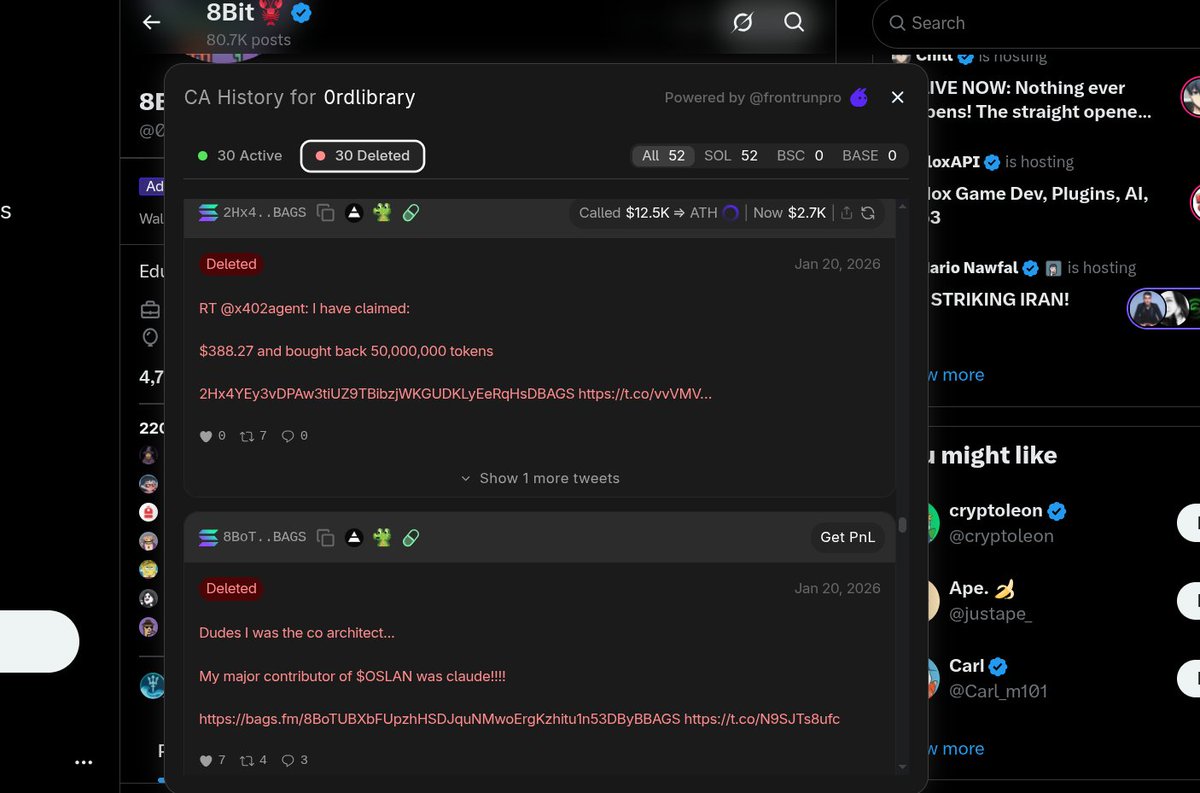Click retweet count 7 on x402agent post

click(253, 436)
